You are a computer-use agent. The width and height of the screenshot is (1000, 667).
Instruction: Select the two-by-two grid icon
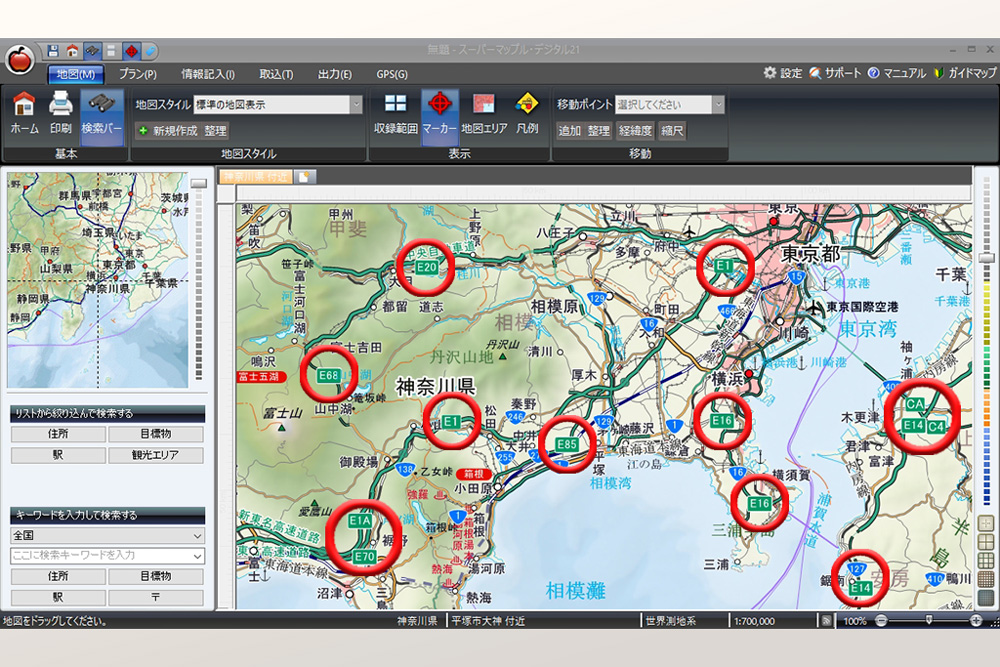coord(986,542)
